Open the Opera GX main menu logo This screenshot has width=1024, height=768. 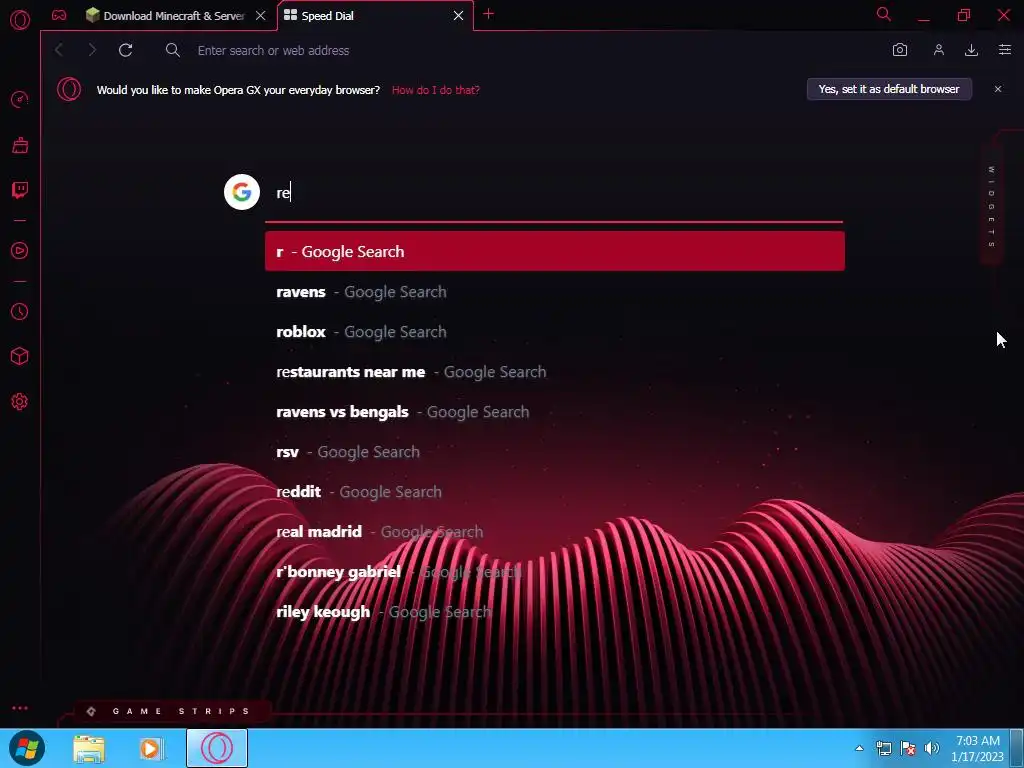[x=20, y=20]
